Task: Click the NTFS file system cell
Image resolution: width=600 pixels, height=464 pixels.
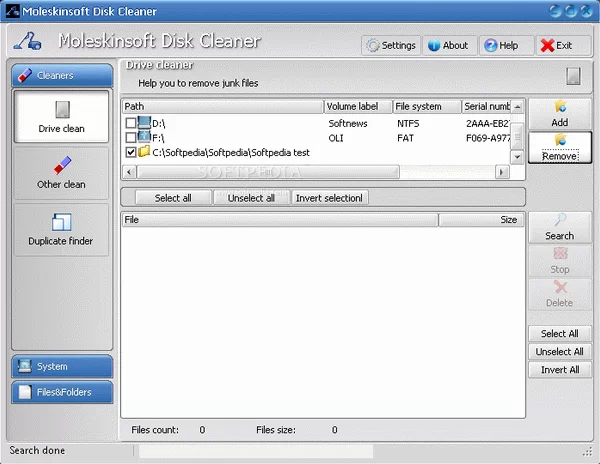Action: (408, 123)
